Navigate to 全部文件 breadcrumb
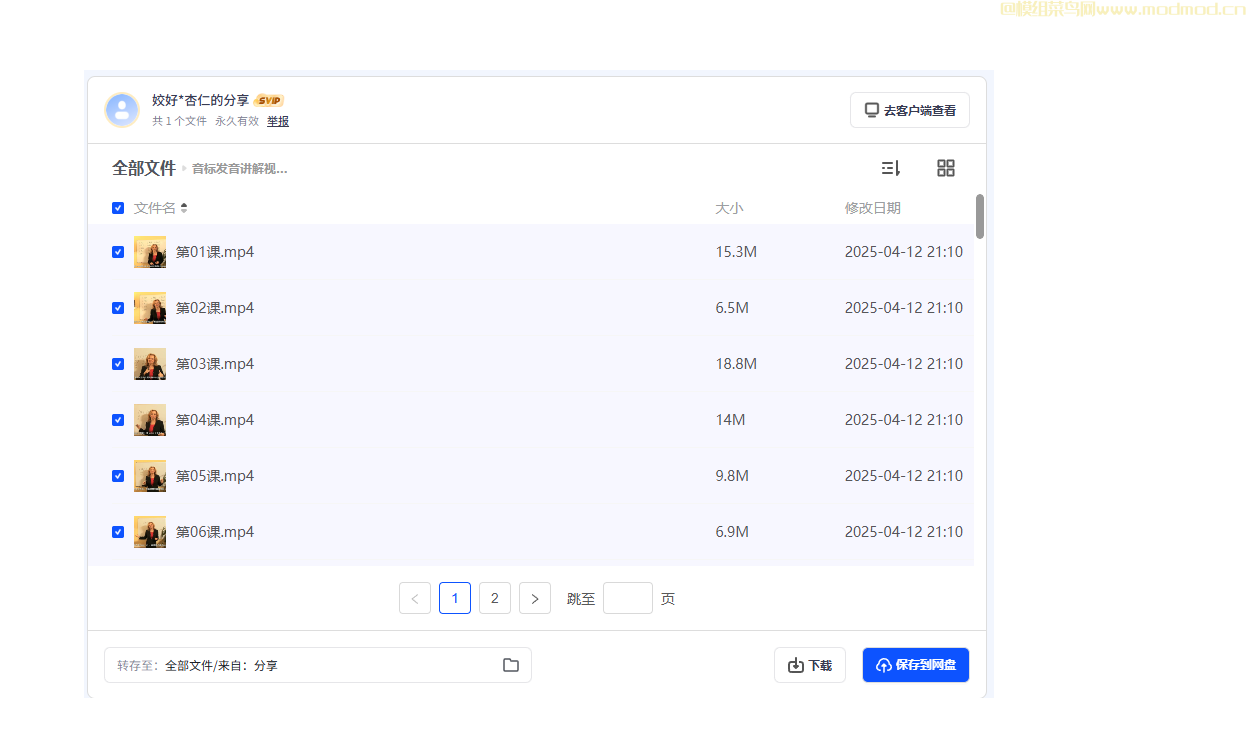Image resolution: width=1246 pixels, height=749 pixels. [144, 168]
